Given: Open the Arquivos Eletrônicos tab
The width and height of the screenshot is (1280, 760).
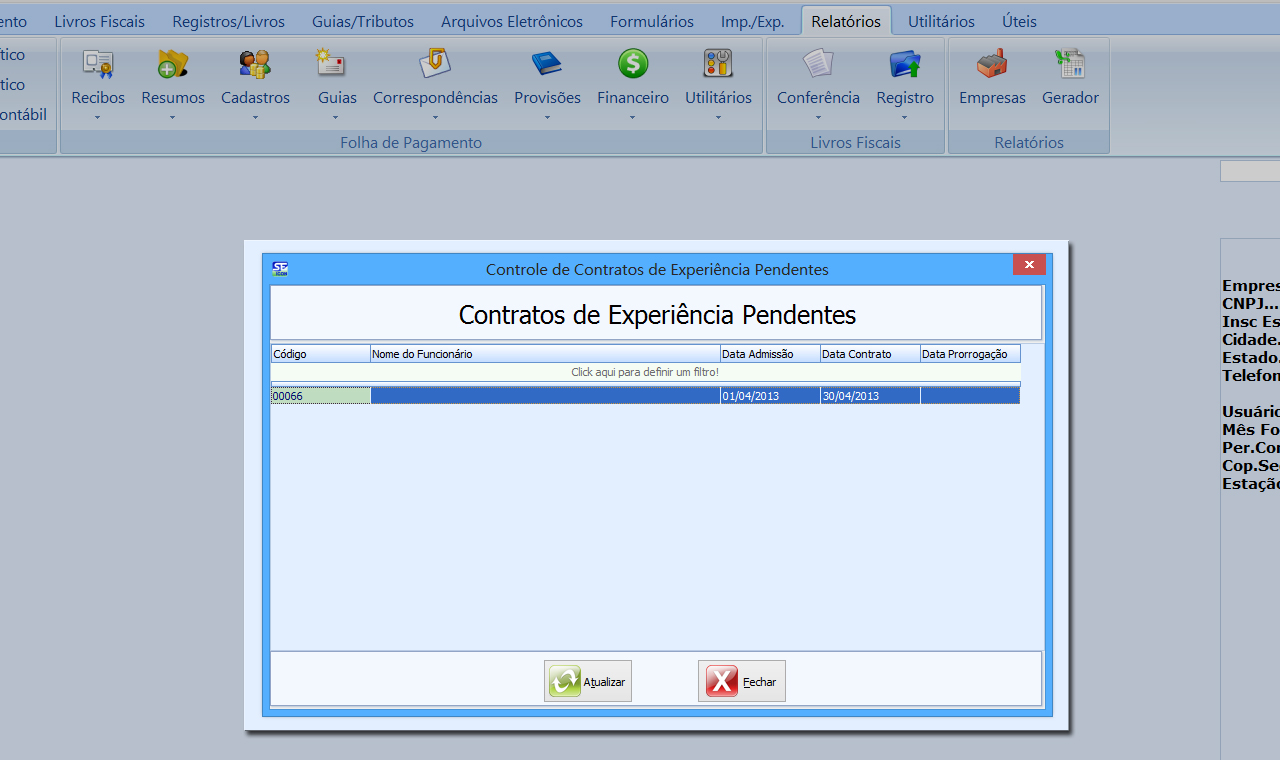Looking at the screenshot, I should coord(511,21).
